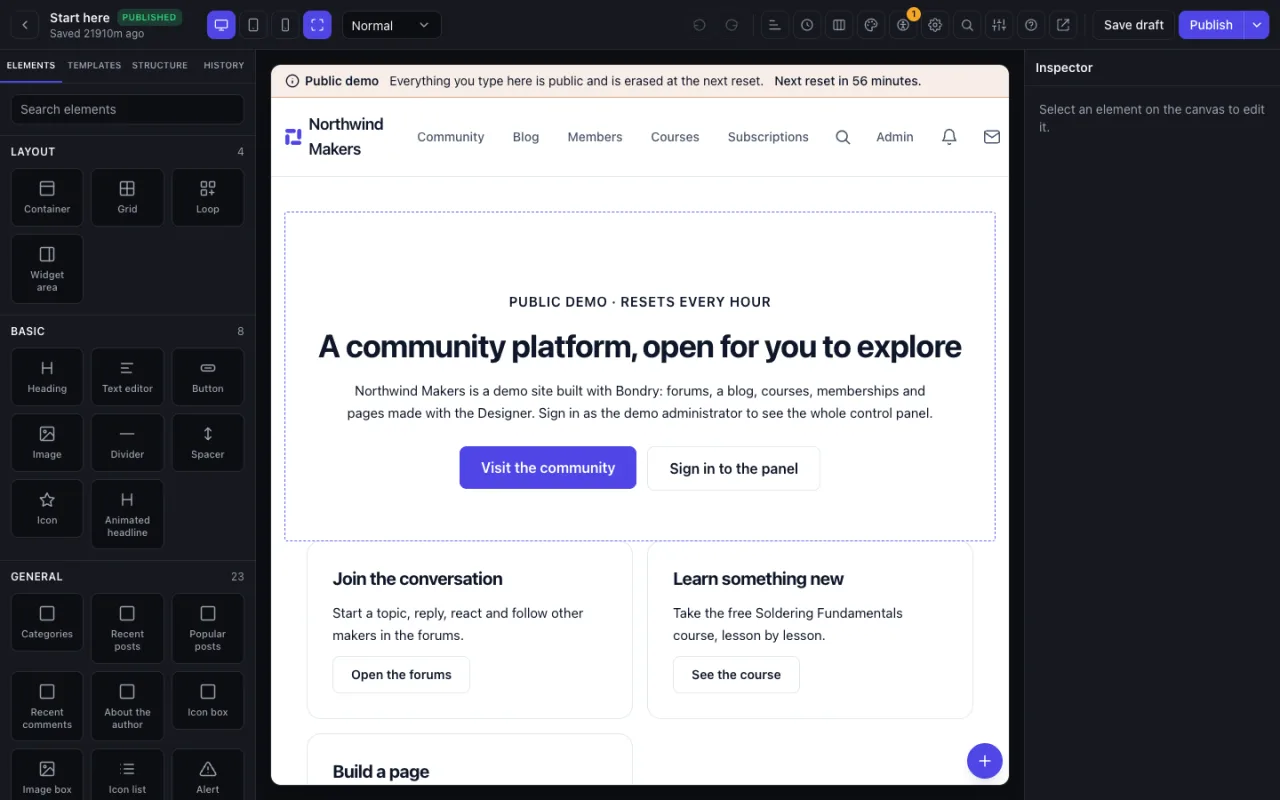Open the color palette styles icon

tap(871, 25)
